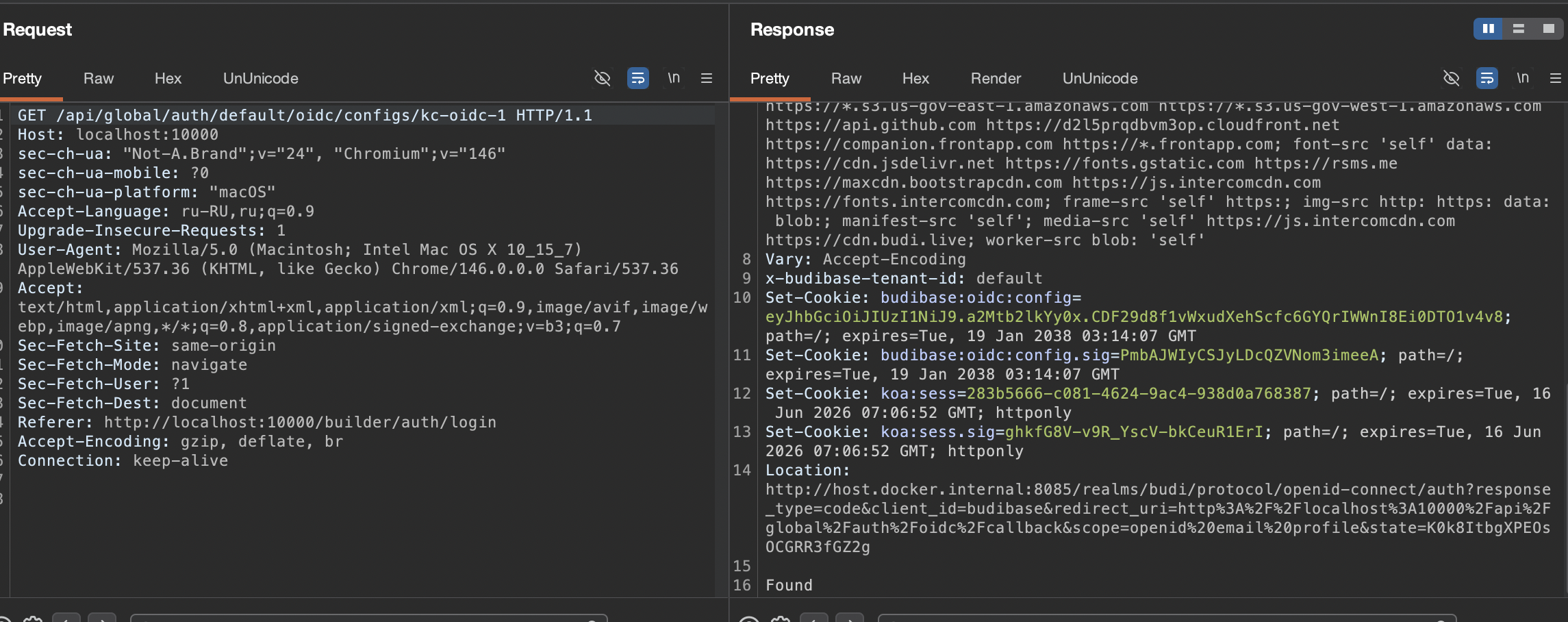Open the Request panel hamburger options menu
This screenshot has height=622, width=1568.
click(x=707, y=78)
